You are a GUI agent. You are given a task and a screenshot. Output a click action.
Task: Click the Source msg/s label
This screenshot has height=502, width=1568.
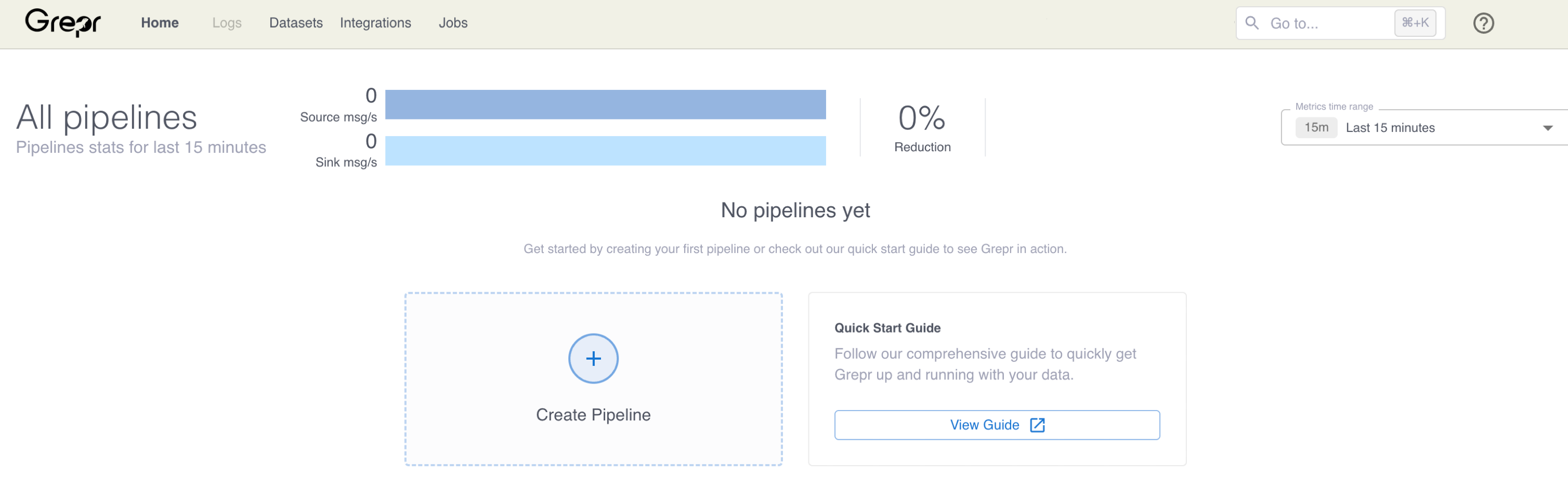click(338, 117)
